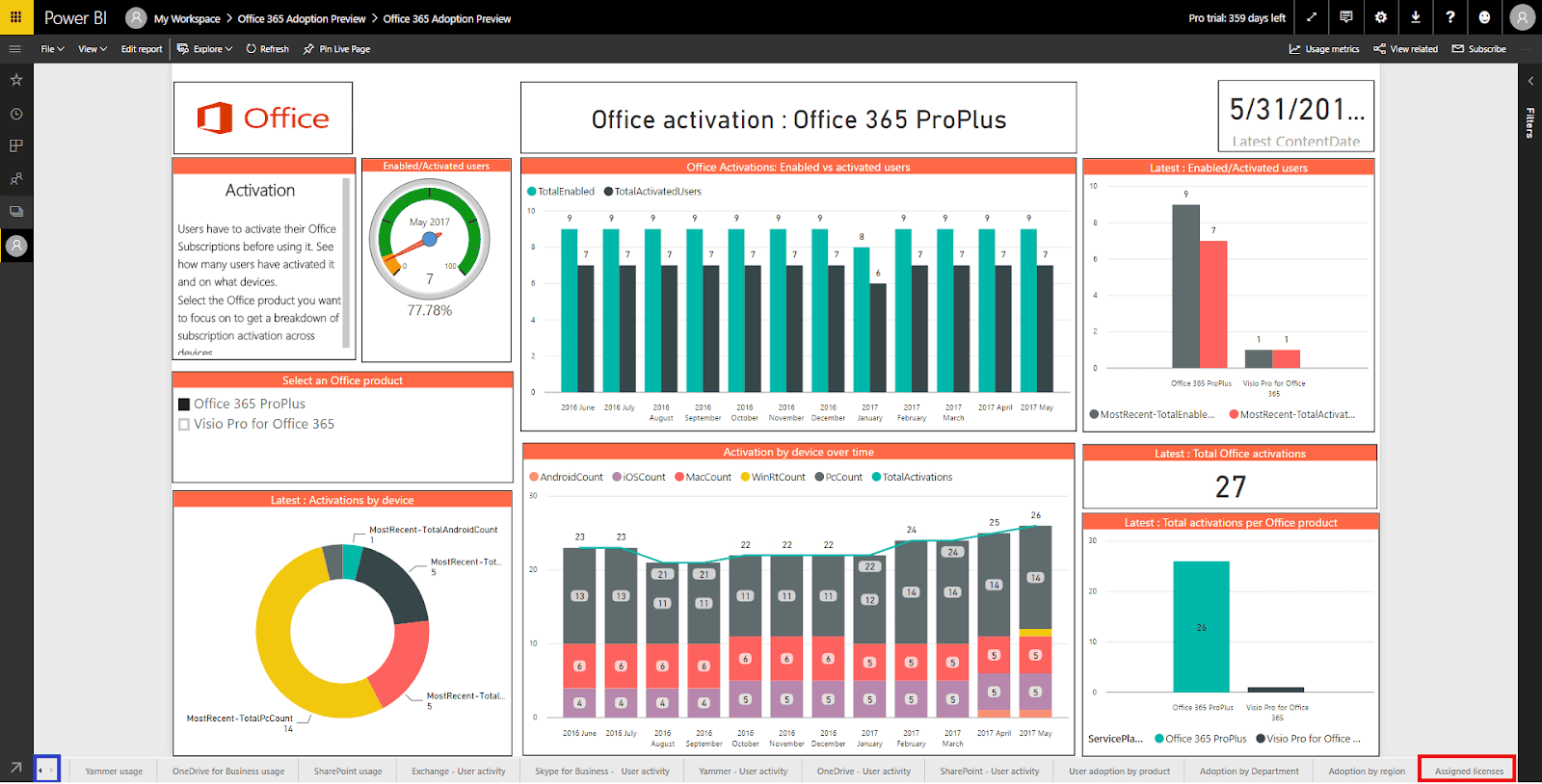This screenshot has height=784, width=1542.
Task: Open Workspaces icon in sidebar
Action: pos(16,212)
